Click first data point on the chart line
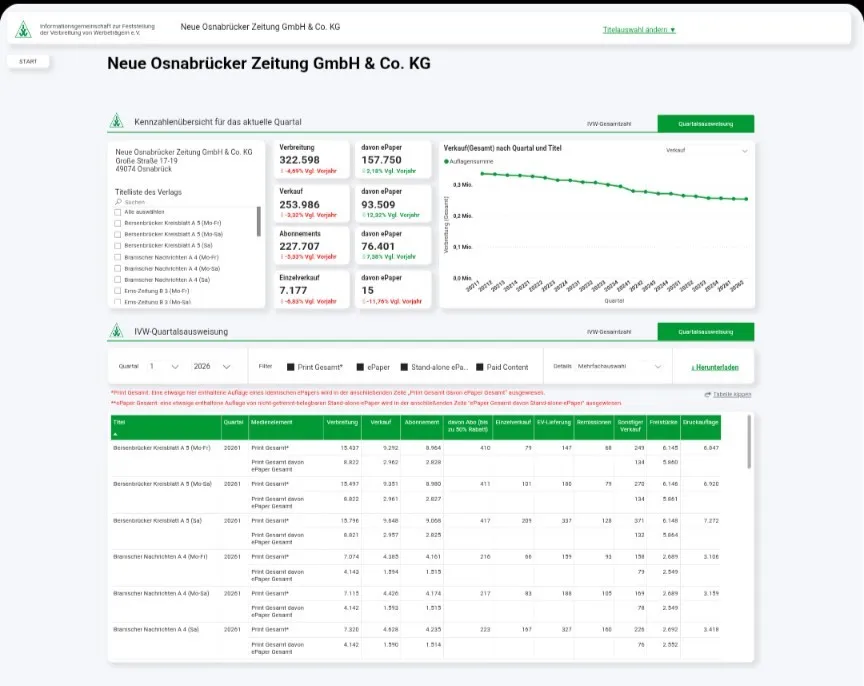864x686 pixels. point(482,174)
